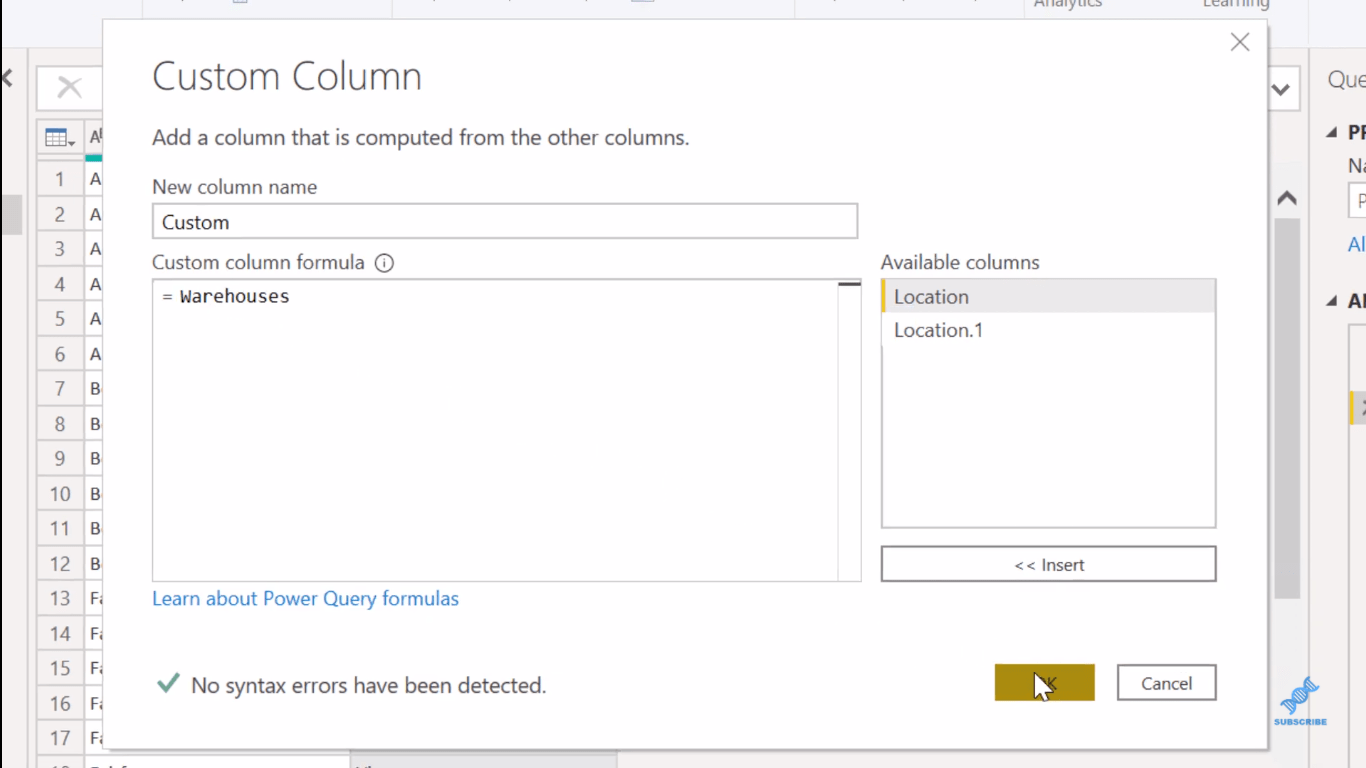Open the custom column formula info icon

tap(384, 263)
